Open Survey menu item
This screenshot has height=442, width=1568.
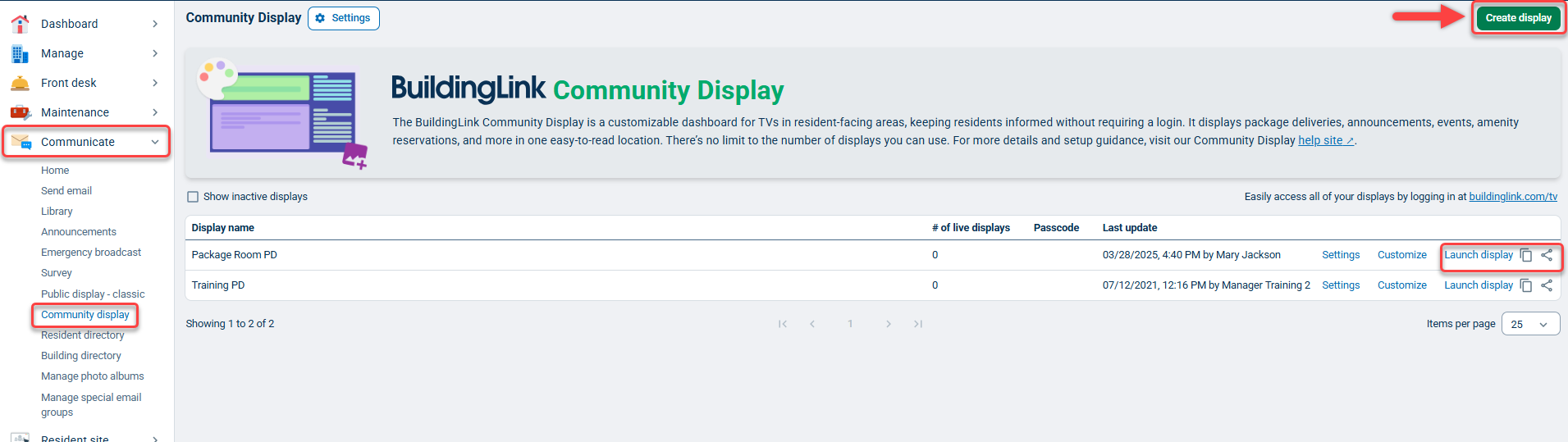click(x=57, y=273)
